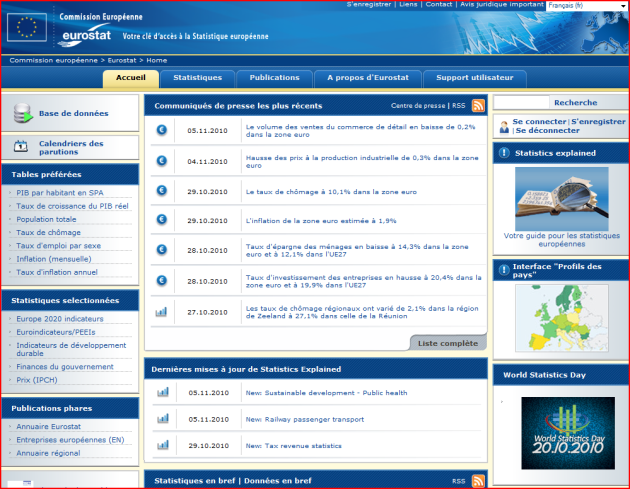
Task: Open PIB par habitant en SPA table
Action: point(60,193)
